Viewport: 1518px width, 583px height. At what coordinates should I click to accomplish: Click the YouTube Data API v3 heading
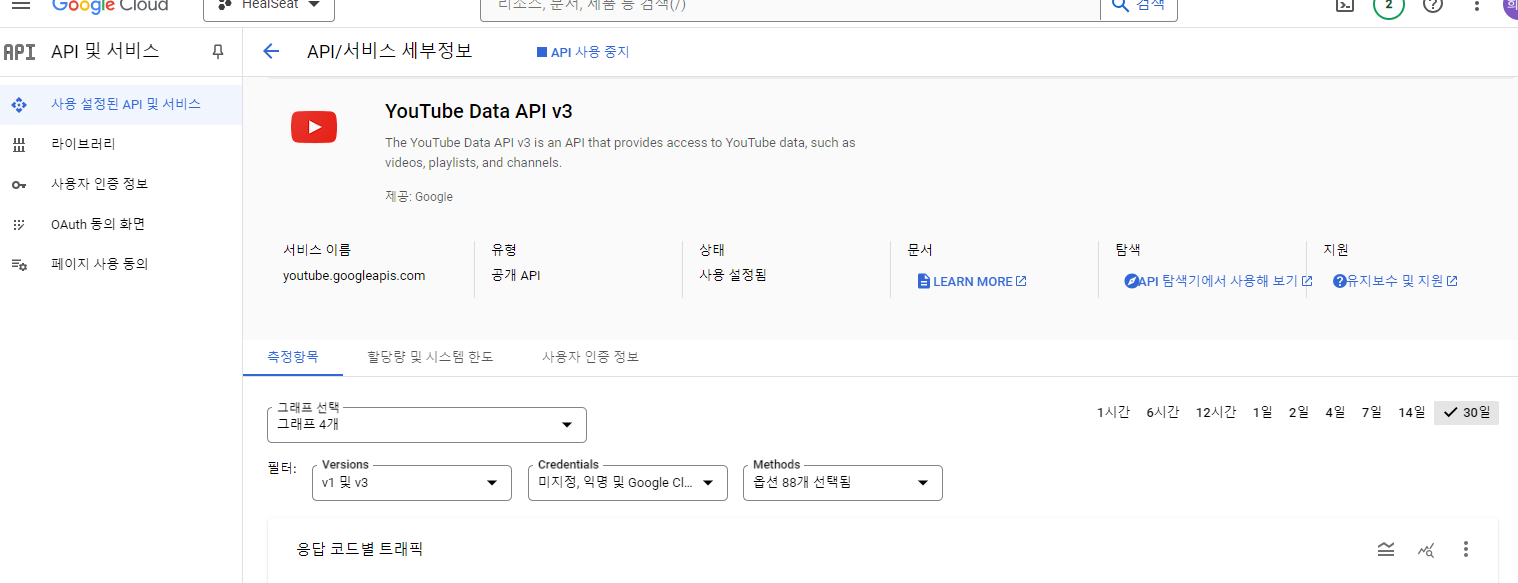point(479,111)
